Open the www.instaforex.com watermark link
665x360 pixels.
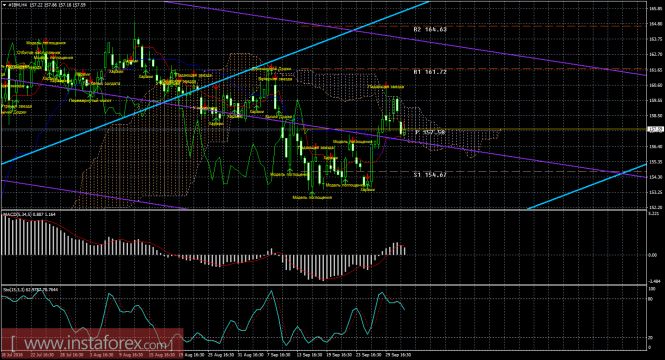pyautogui.click(x=92, y=343)
